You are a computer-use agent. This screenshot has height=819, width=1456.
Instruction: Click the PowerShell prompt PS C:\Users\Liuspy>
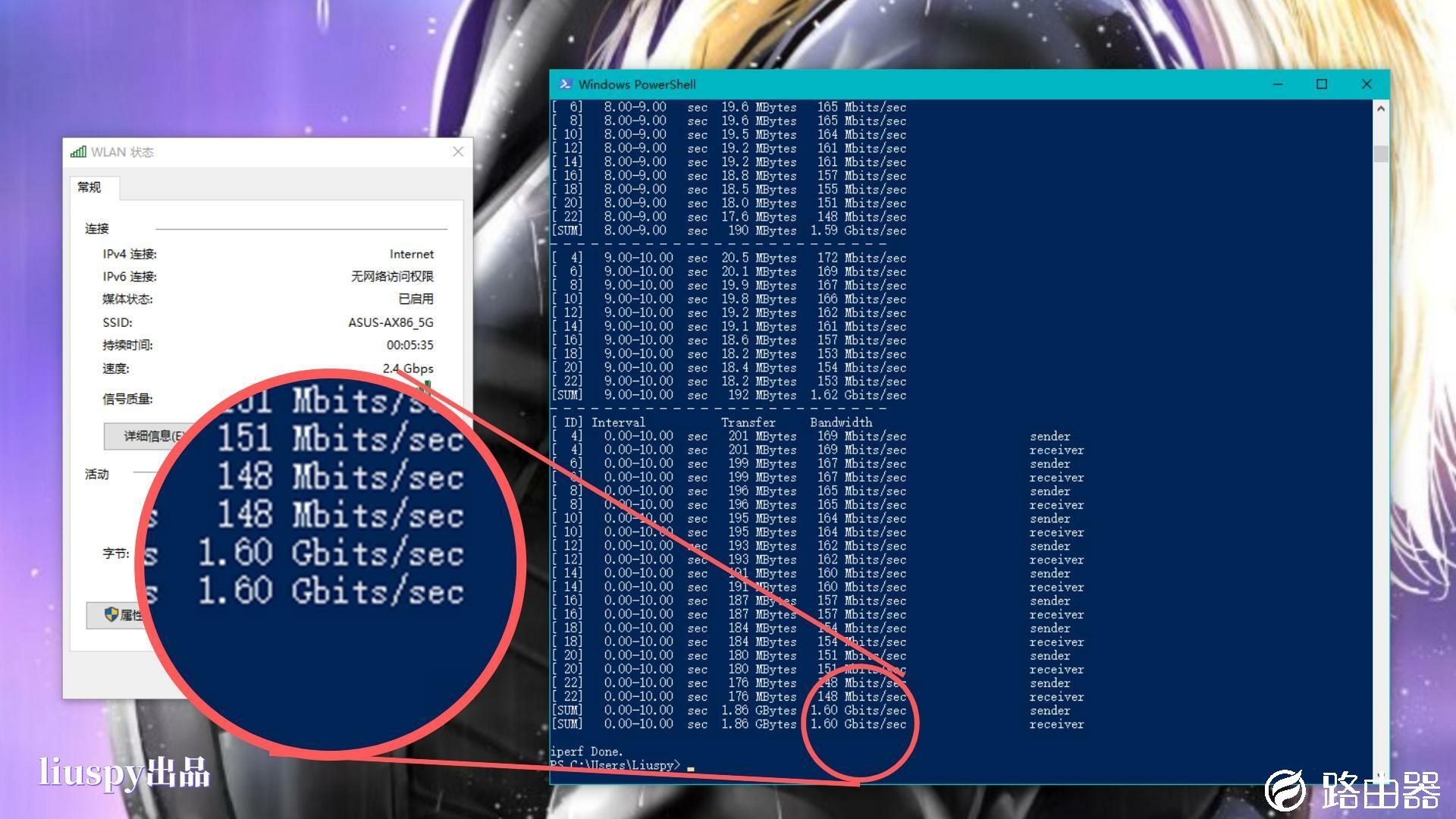coord(615,765)
